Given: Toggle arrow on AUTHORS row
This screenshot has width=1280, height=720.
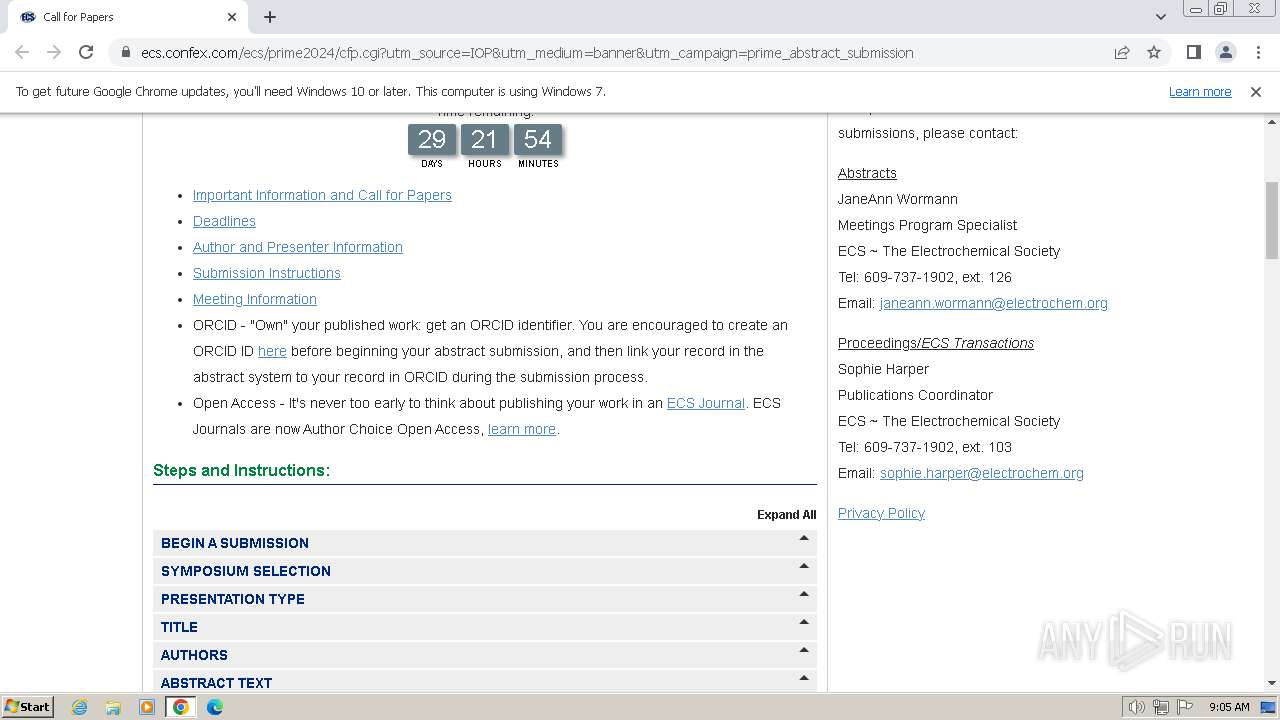Looking at the screenshot, I should click(x=804, y=650).
